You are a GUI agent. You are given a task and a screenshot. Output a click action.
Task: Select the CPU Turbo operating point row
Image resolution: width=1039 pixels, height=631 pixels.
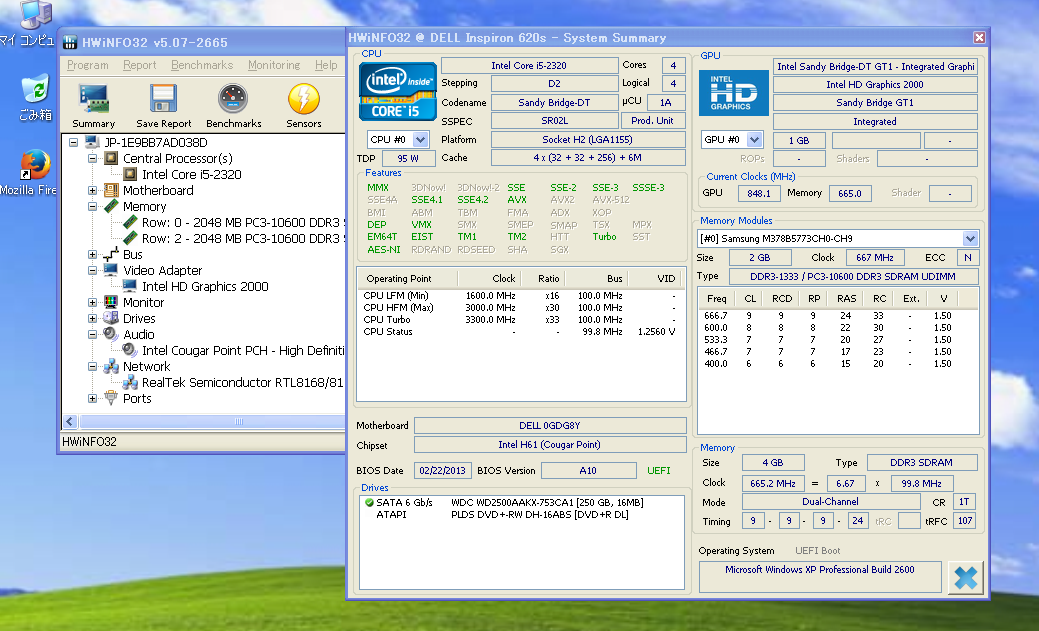tap(520, 319)
